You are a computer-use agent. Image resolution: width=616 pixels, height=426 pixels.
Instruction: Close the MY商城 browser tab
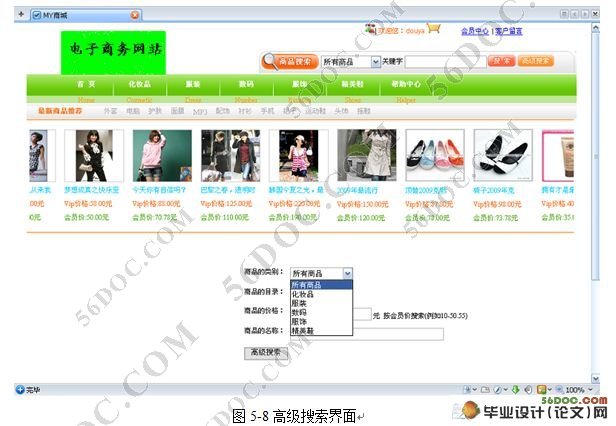point(135,15)
